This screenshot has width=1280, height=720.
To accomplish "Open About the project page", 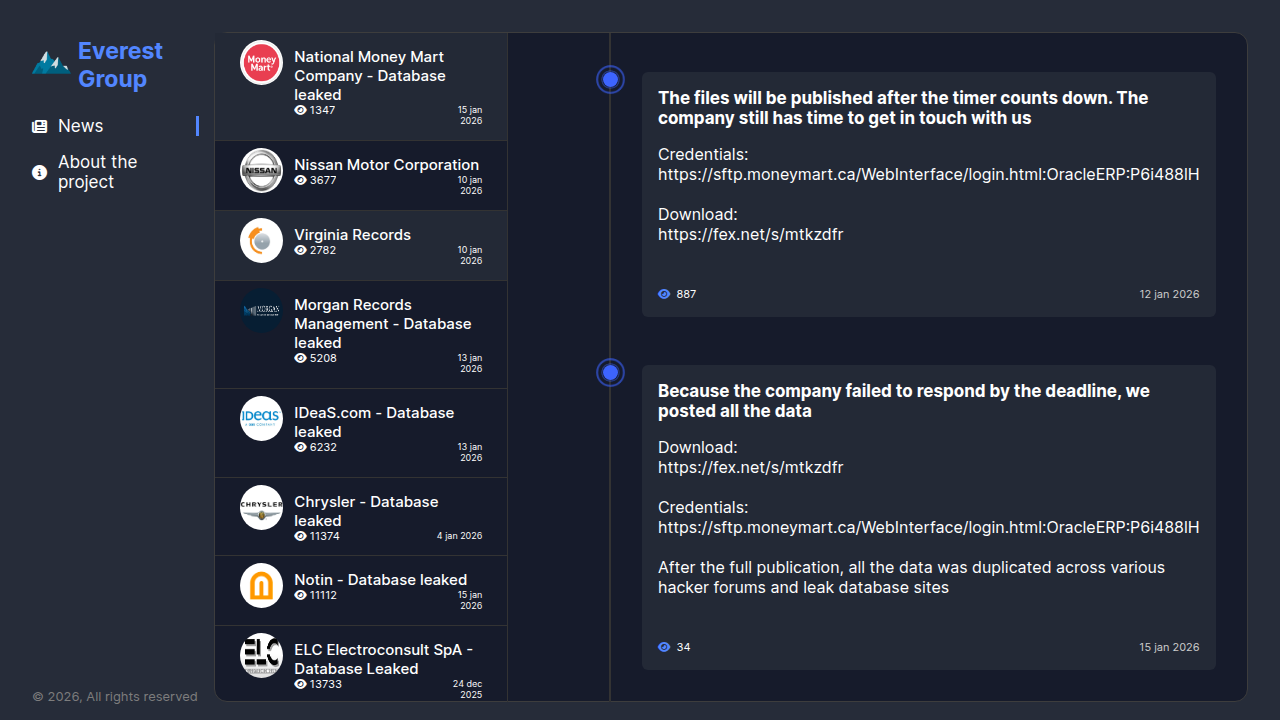I will coord(98,172).
